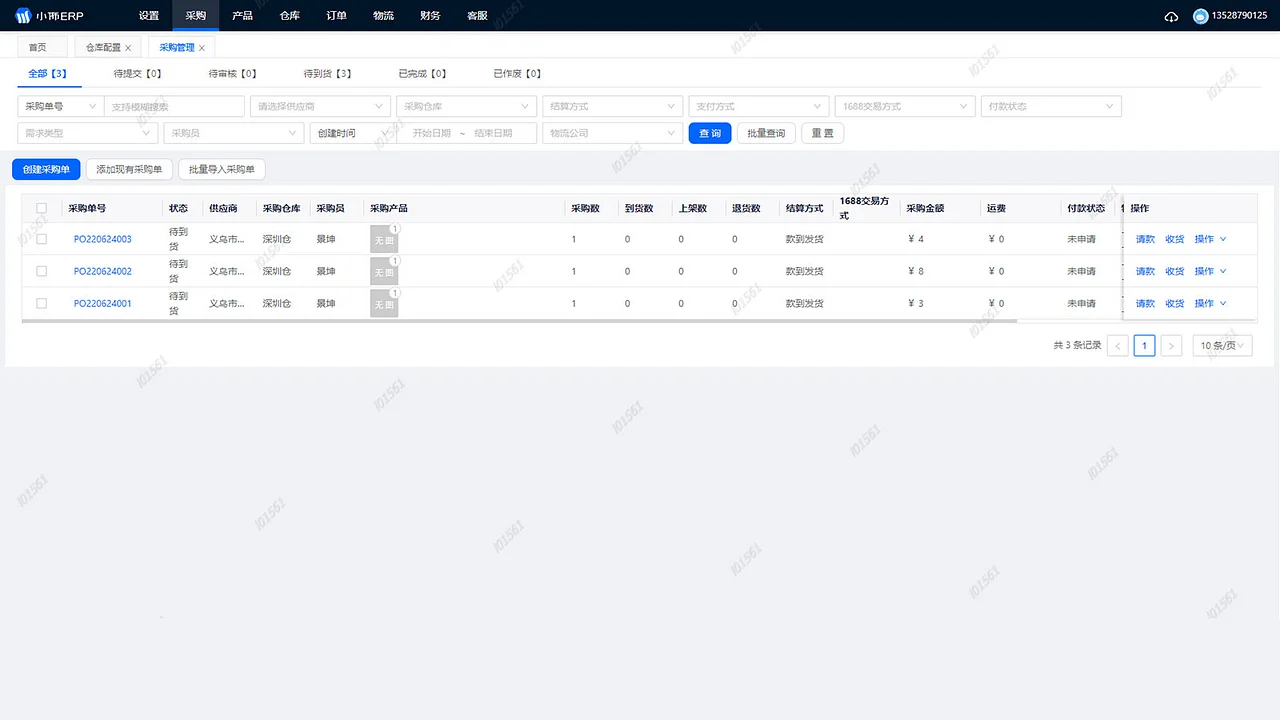Close the 采购管理 tab
The height and width of the screenshot is (720, 1280).
coord(200,46)
